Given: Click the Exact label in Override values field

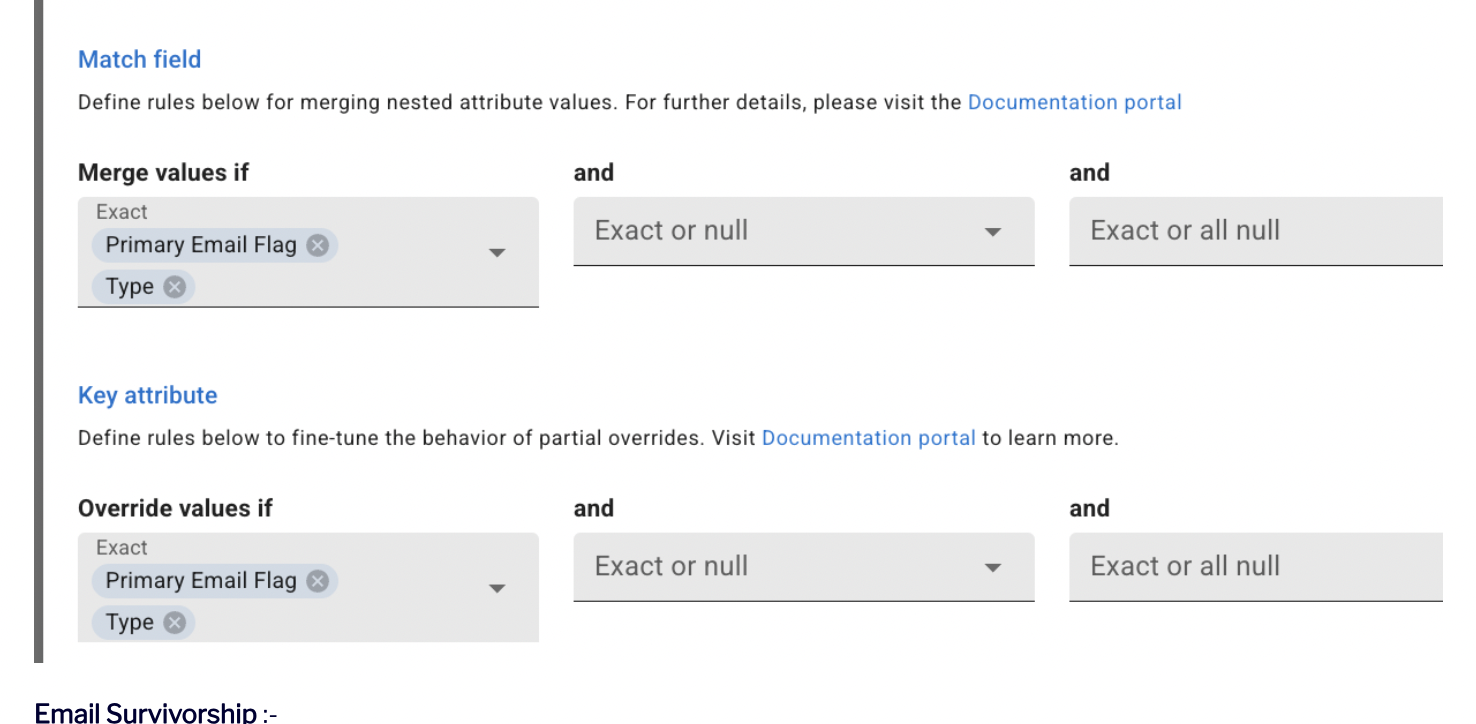Looking at the screenshot, I should 121,548.
